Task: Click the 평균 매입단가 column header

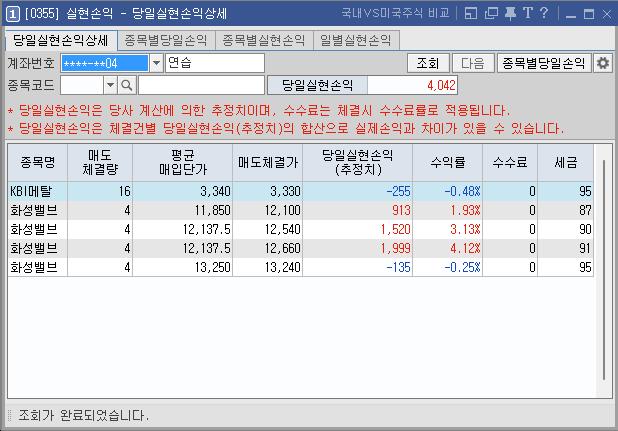Action: click(x=182, y=162)
